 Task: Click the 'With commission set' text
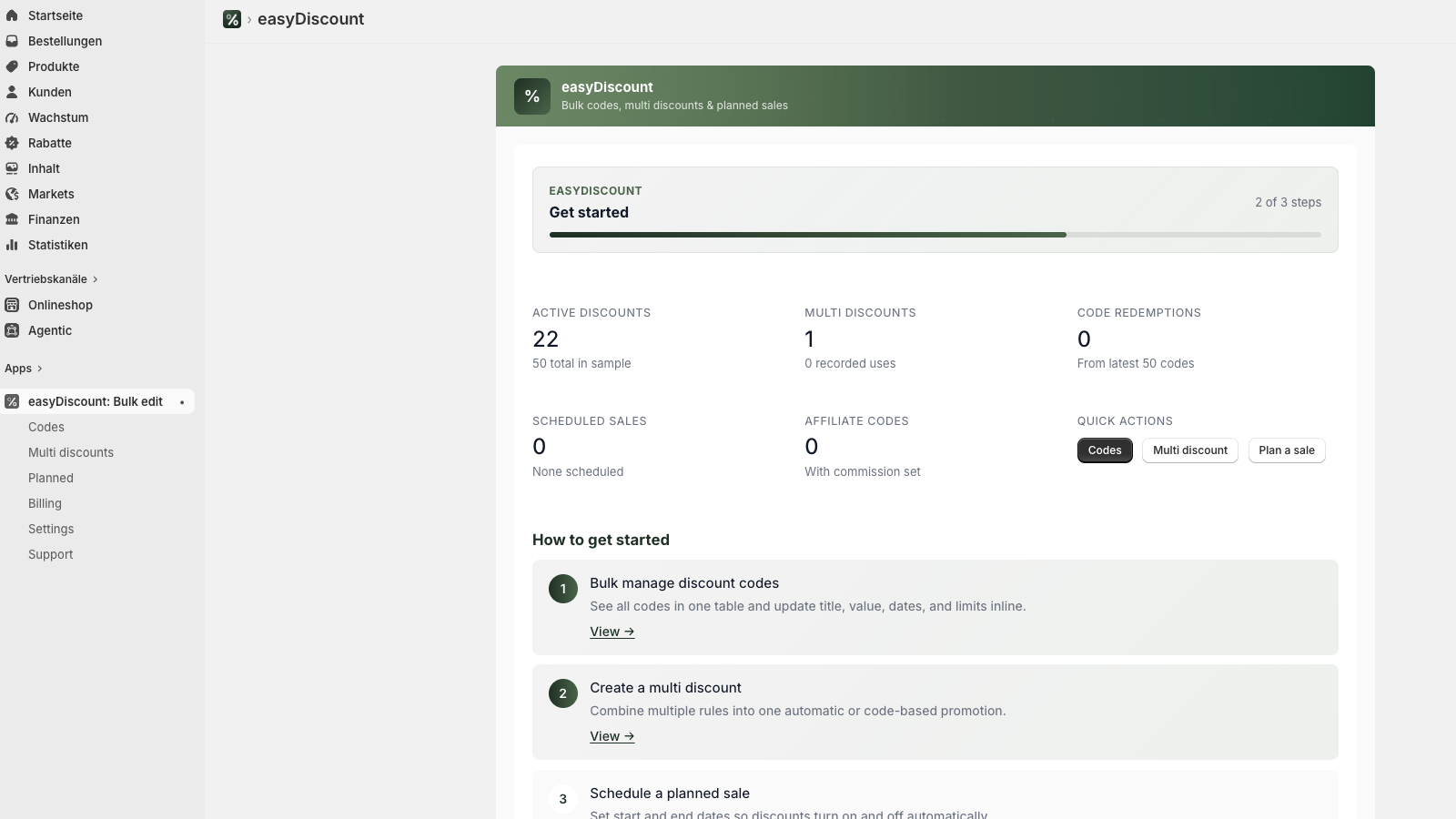[x=863, y=471]
